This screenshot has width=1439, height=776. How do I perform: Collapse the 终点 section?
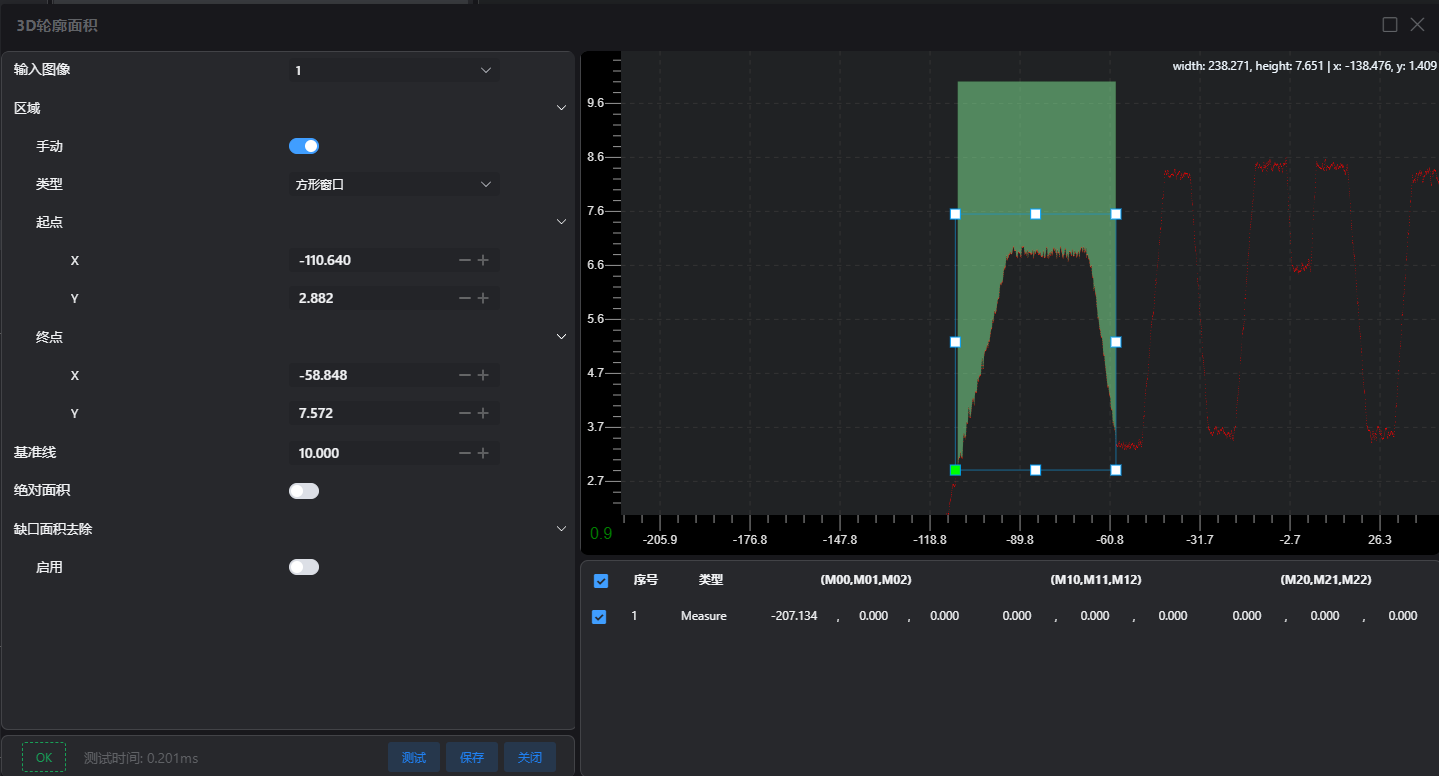coord(561,337)
